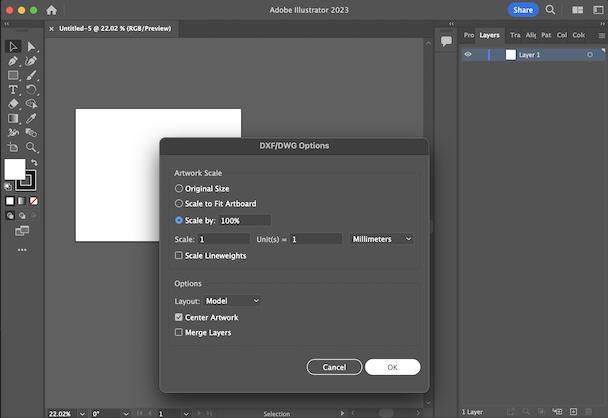Screen dimensions: 608x418
Task: Choose the Original Size radio button
Action: [x=179, y=188]
